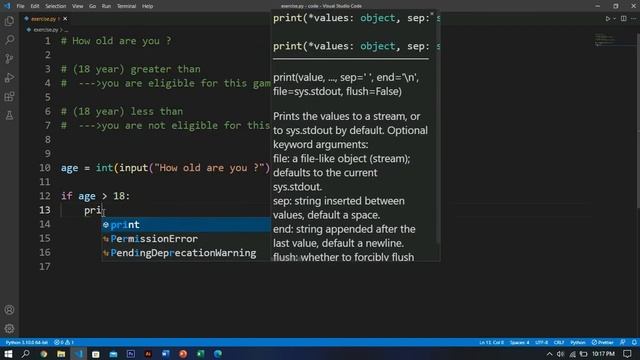Viewport: 640px width, 360px height.
Task: Open Chrome from the taskbar
Action: pos(43,354)
